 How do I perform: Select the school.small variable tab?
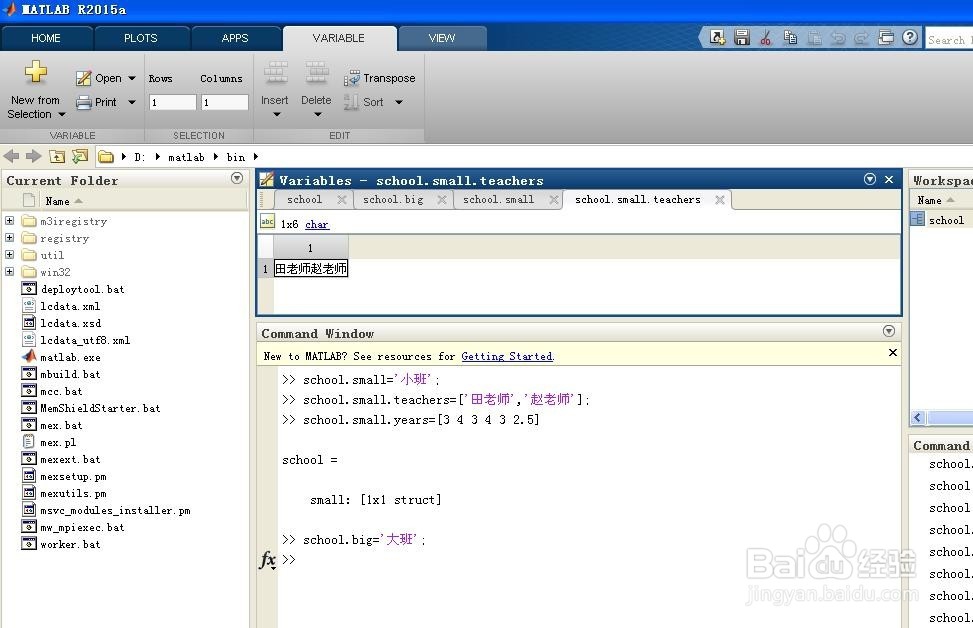[498, 199]
